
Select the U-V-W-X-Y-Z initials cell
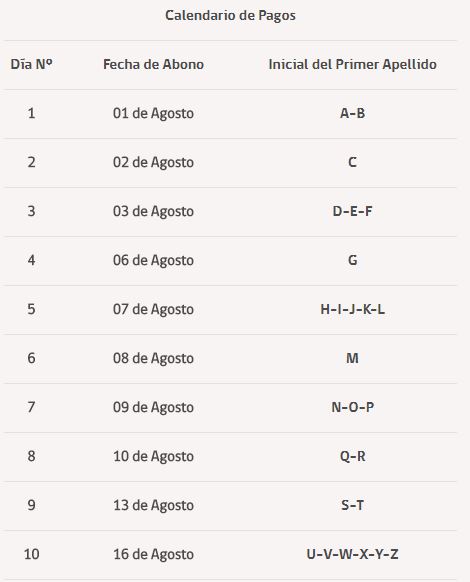click(352, 554)
